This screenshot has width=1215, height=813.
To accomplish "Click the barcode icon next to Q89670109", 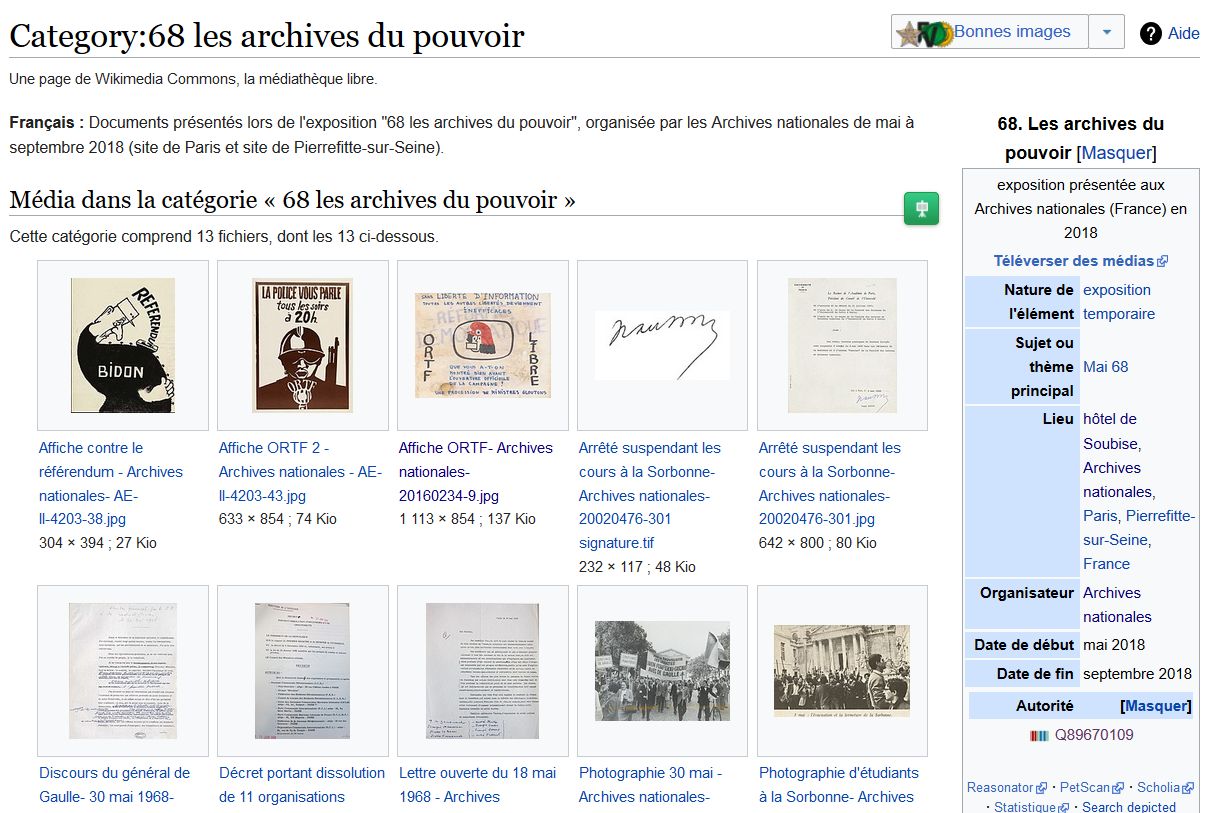I will click(1039, 736).
